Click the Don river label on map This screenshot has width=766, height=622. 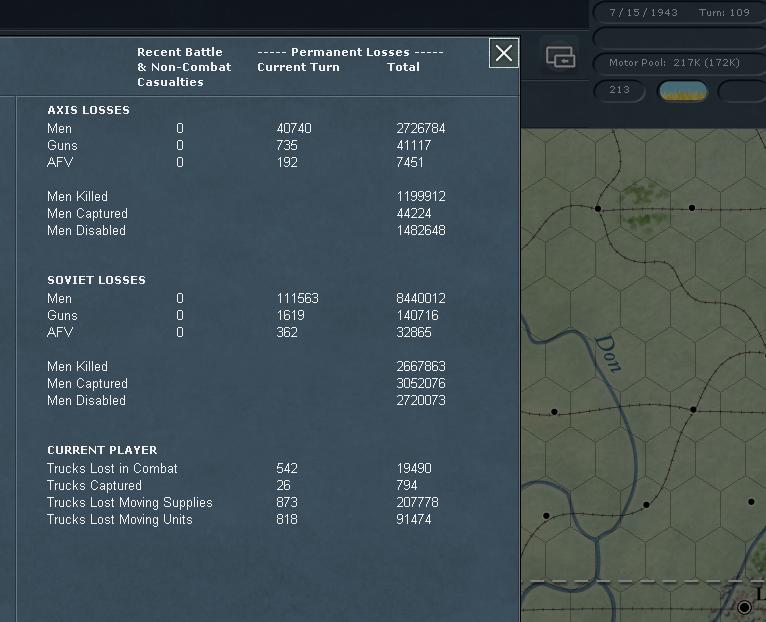[609, 353]
